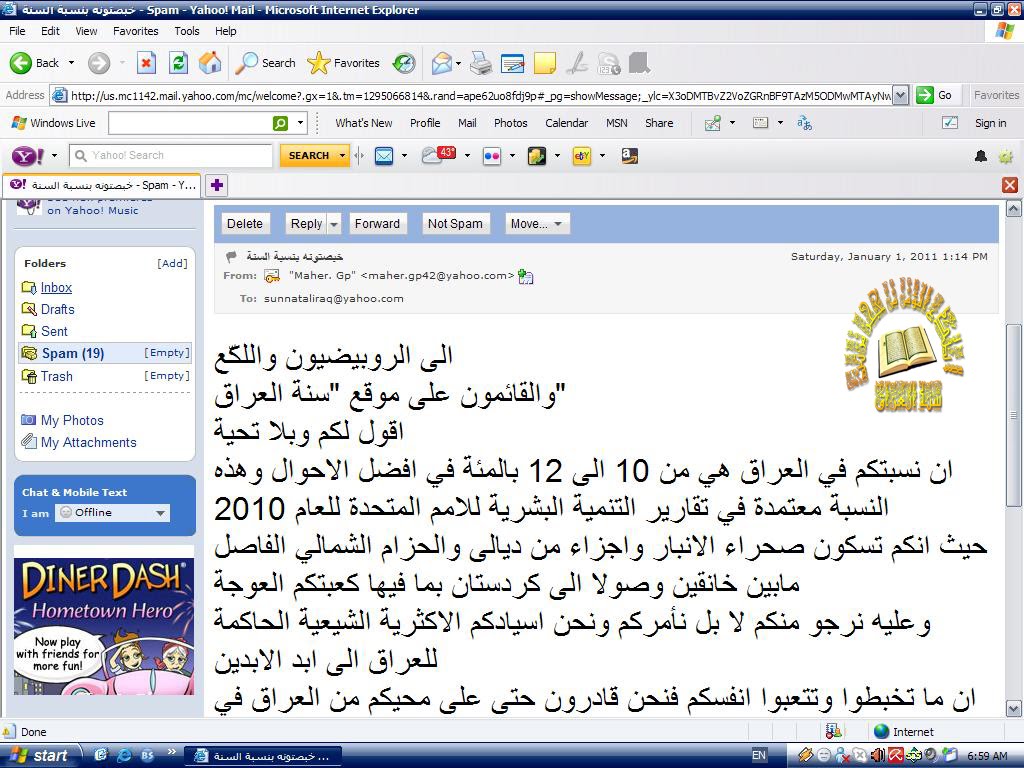Open the Drafts folder
The height and width of the screenshot is (768, 1024).
point(57,310)
